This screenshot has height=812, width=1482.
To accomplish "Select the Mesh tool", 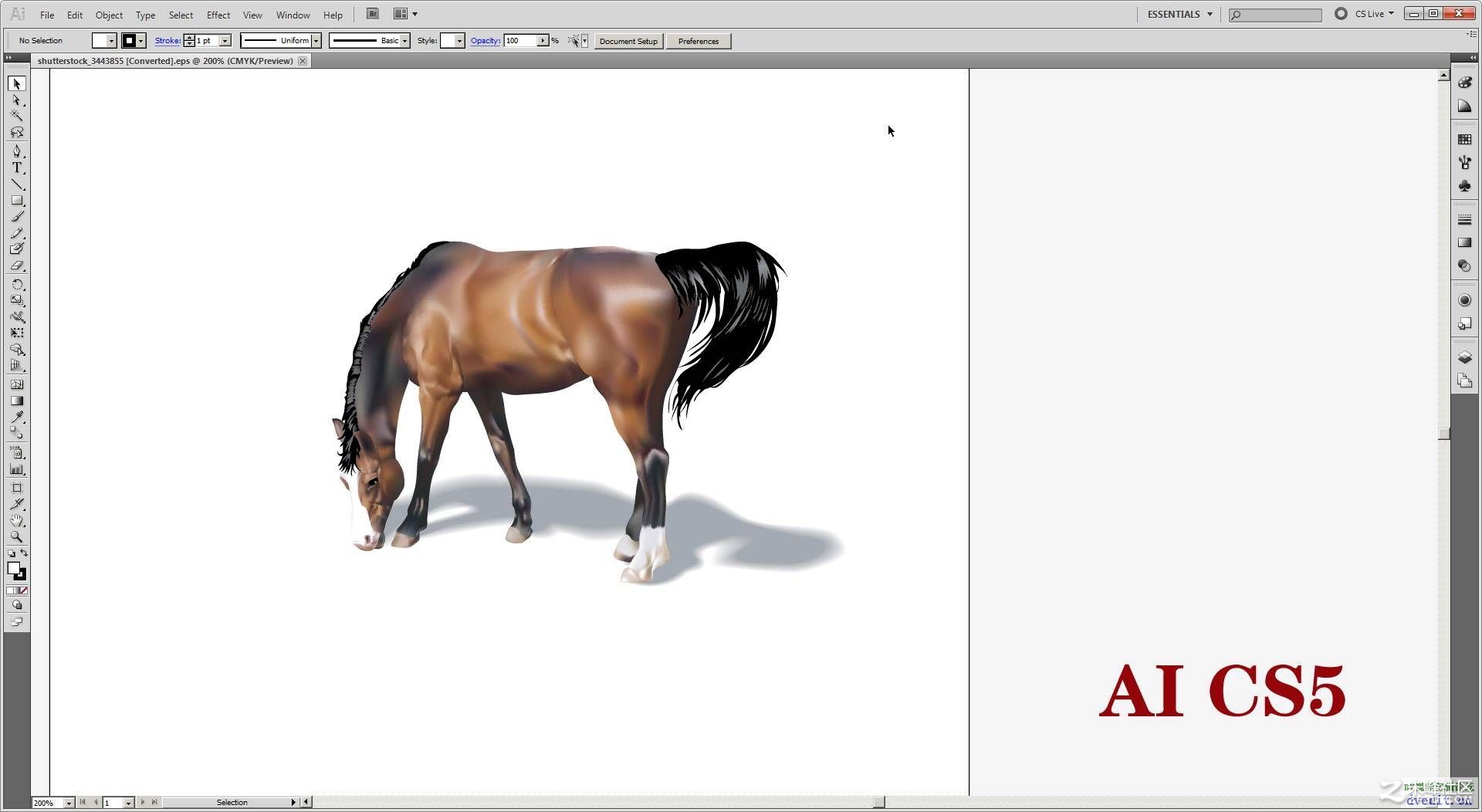I will pyautogui.click(x=17, y=384).
